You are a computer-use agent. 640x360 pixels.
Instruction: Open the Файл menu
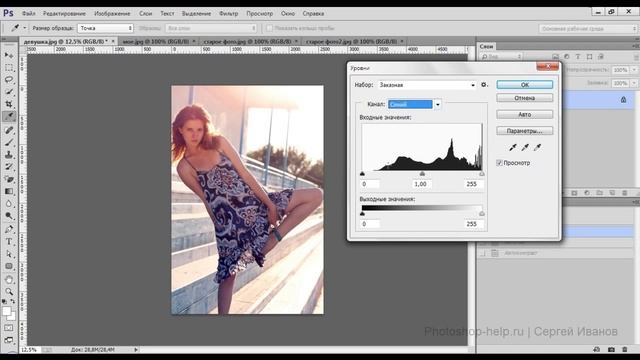click(x=29, y=13)
